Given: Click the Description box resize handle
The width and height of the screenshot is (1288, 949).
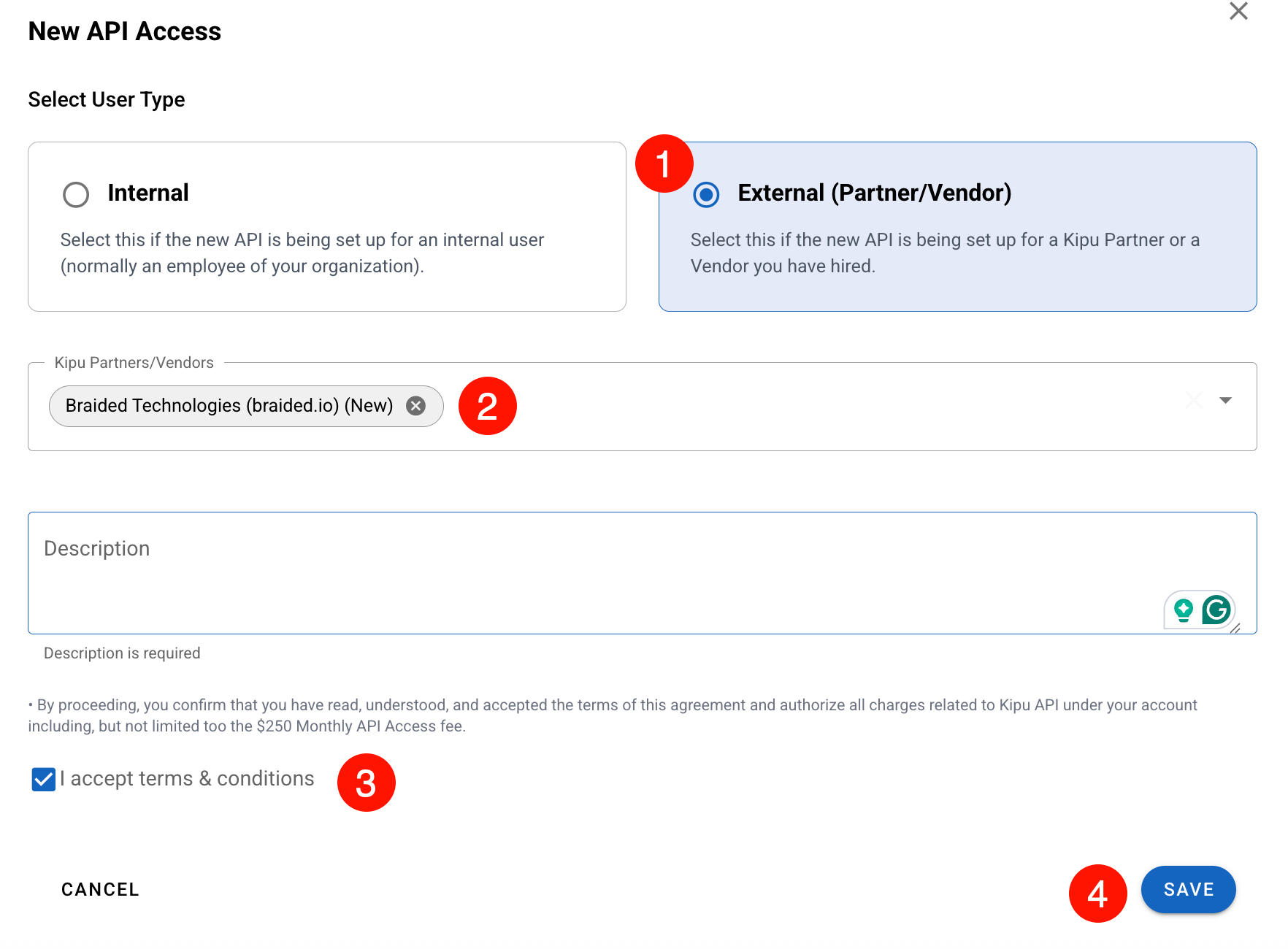Looking at the screenshot, I should pos(1235,629).
